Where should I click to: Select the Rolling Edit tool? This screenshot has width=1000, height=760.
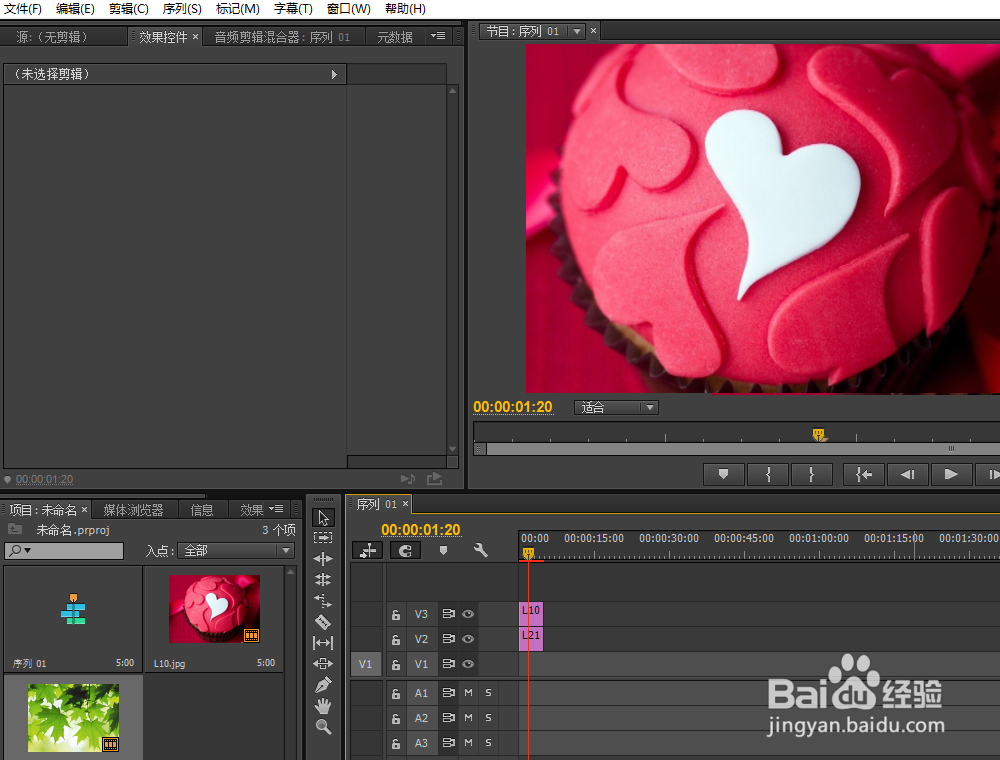[x=323, y=580]
